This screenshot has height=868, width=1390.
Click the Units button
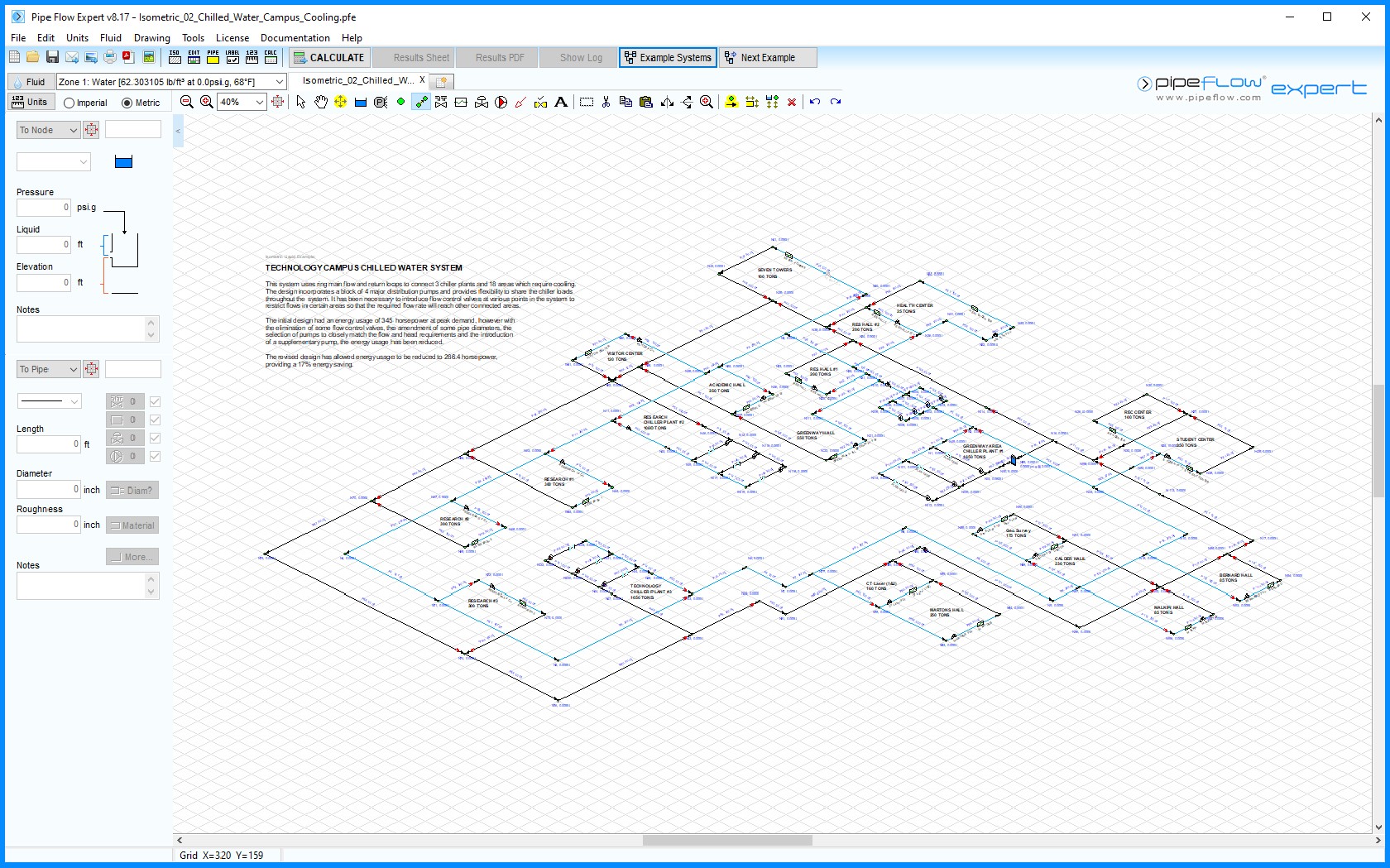click(30, 102)
